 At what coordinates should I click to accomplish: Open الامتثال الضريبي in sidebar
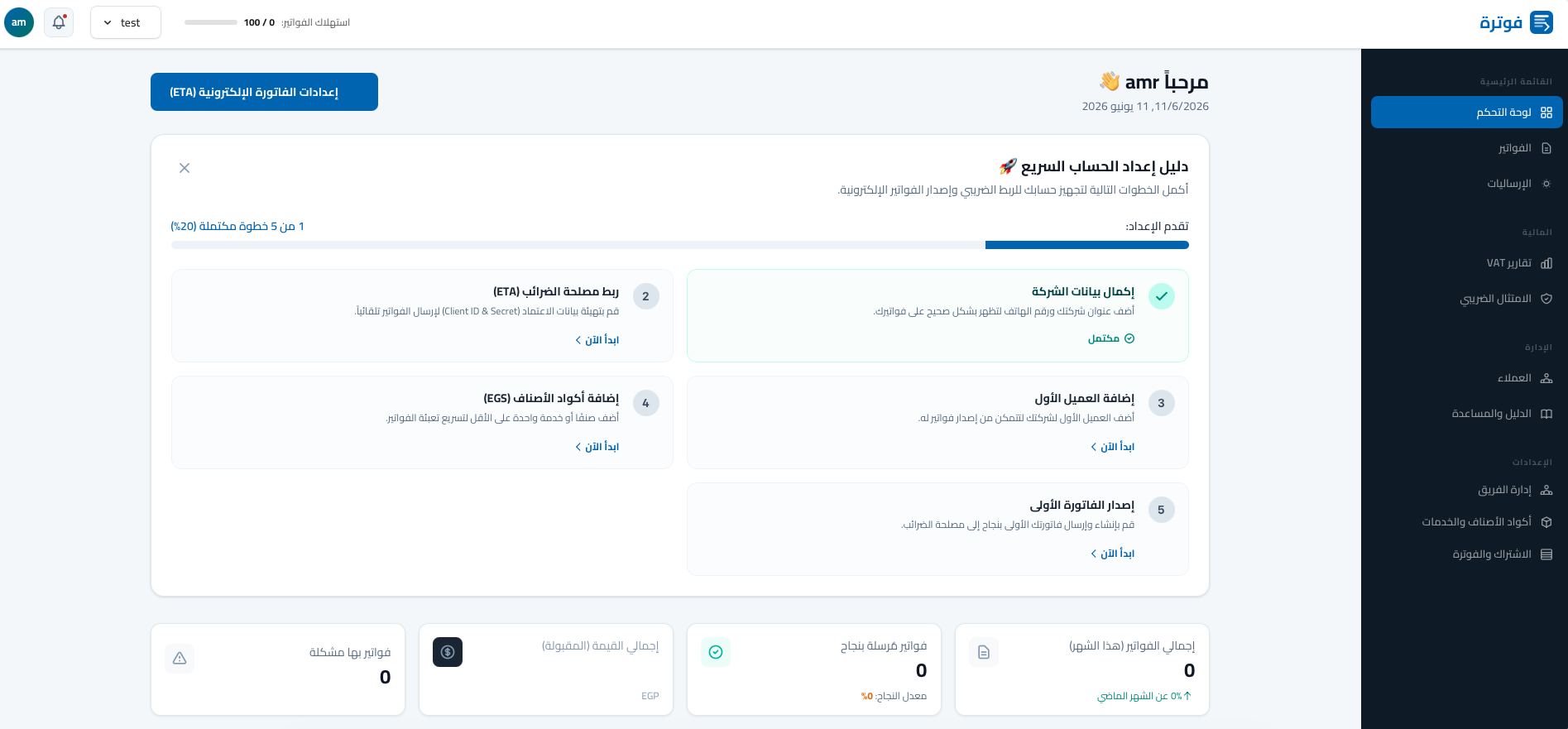point(1466,299)
